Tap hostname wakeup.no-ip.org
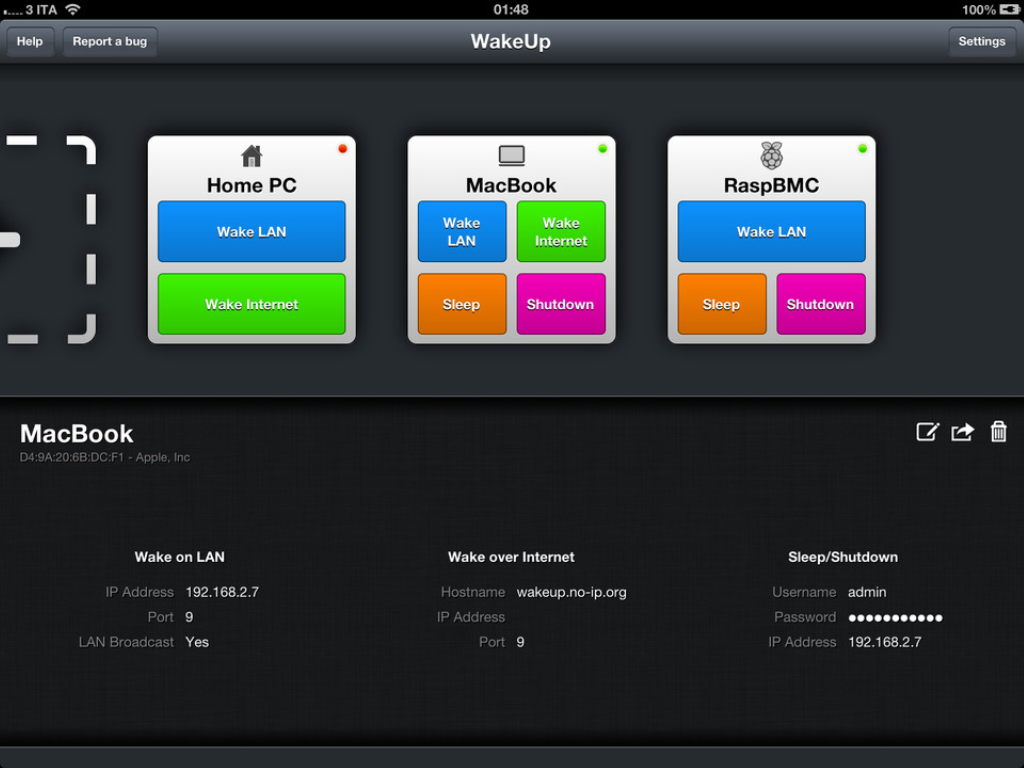The height and width of the screenshot is (768, 1024). (x=571, y=592)
